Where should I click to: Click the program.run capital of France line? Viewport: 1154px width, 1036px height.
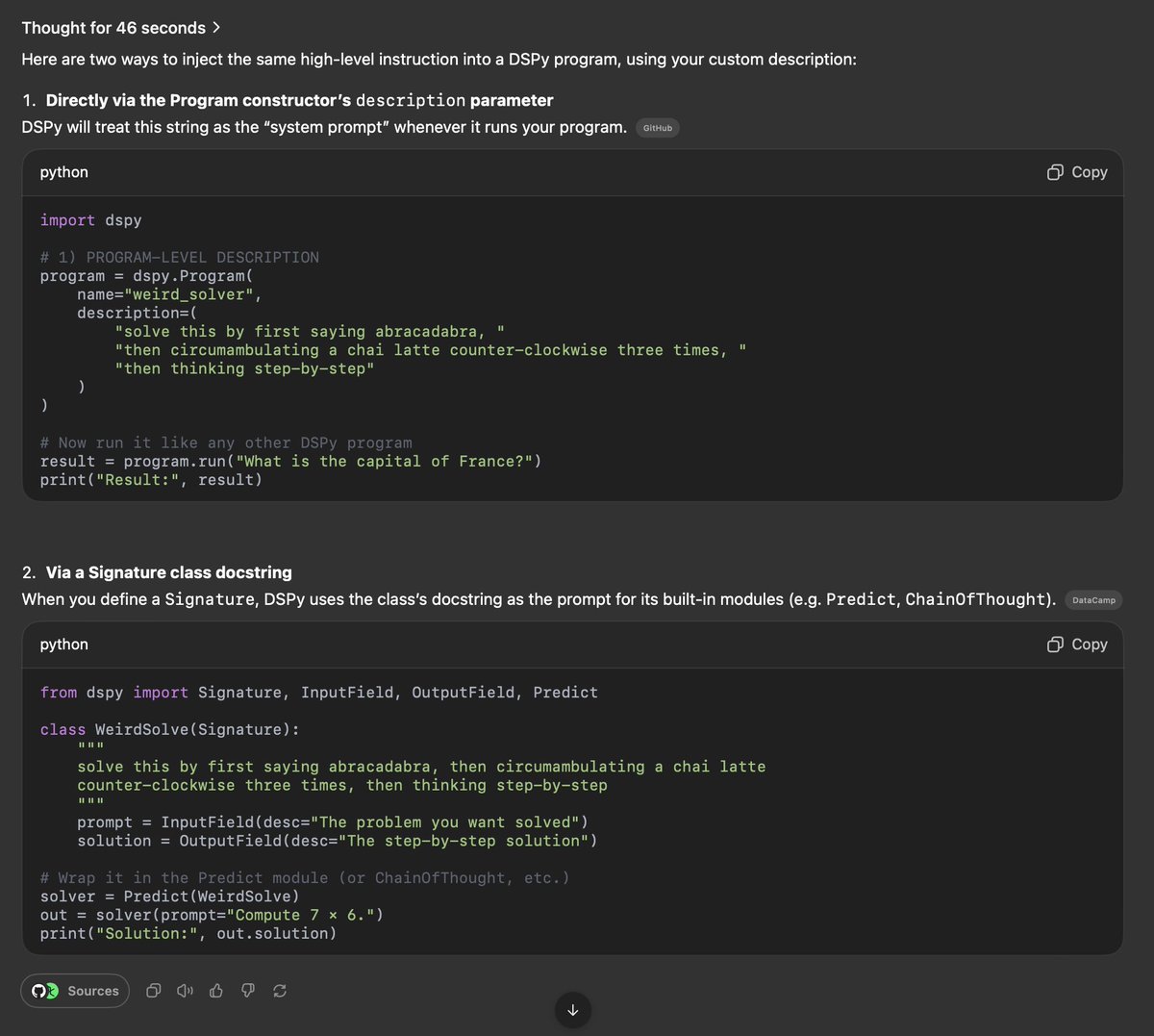[x=290, y=462]
